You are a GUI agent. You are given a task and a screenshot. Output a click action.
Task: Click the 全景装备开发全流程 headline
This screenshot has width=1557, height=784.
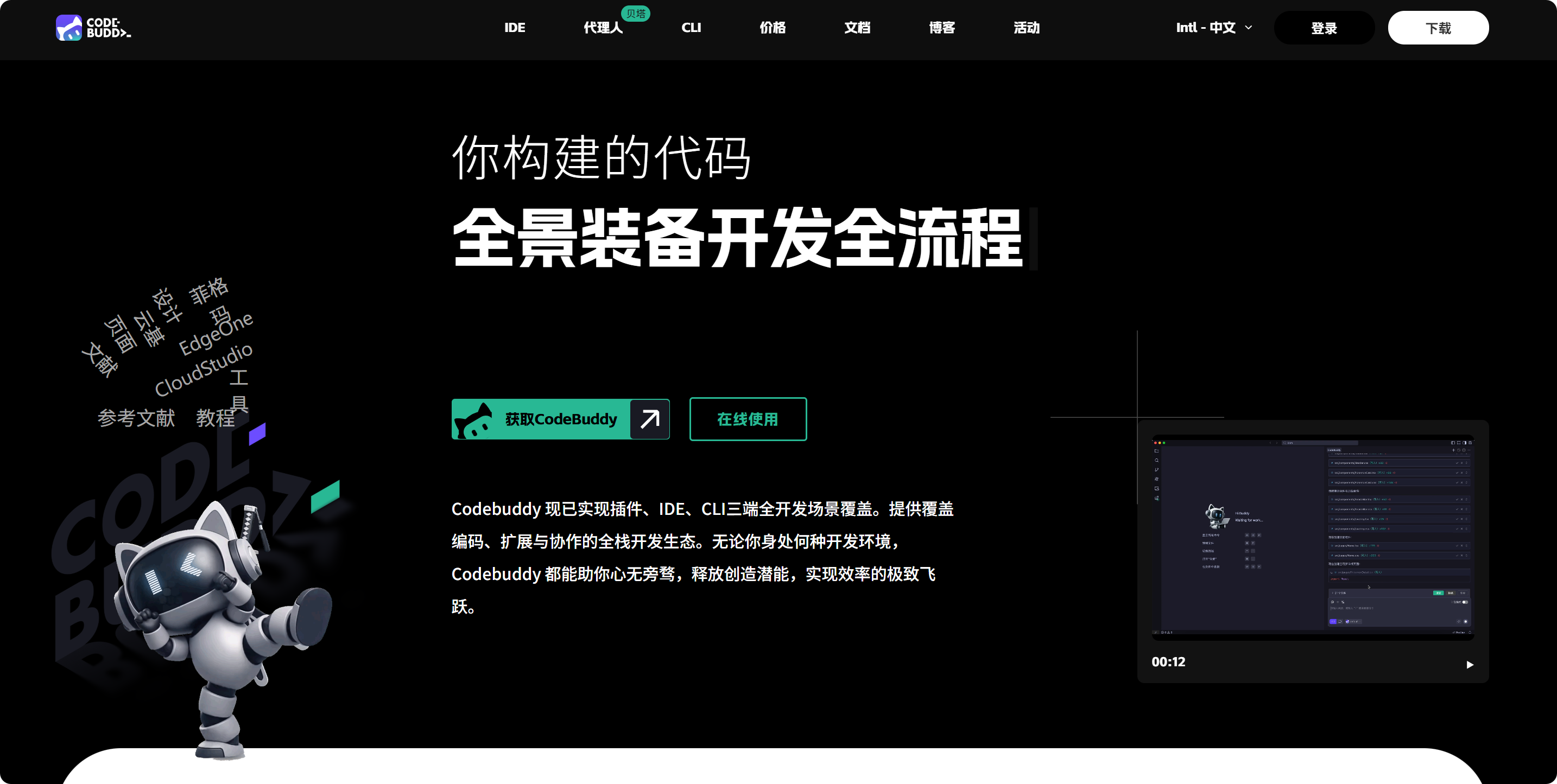tap(737, 238)
